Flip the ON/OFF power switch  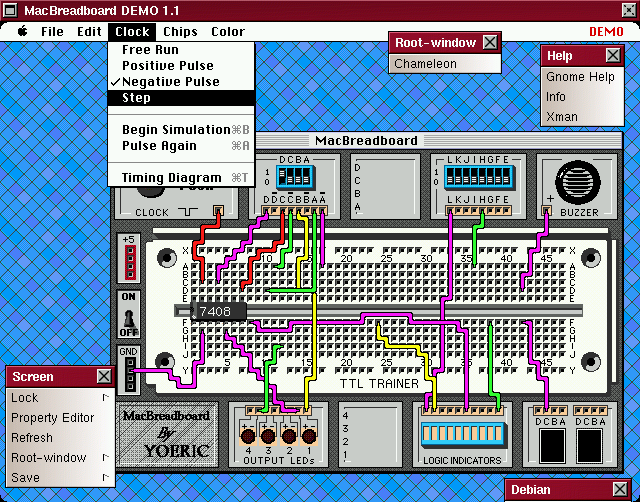tap(129, 314)
